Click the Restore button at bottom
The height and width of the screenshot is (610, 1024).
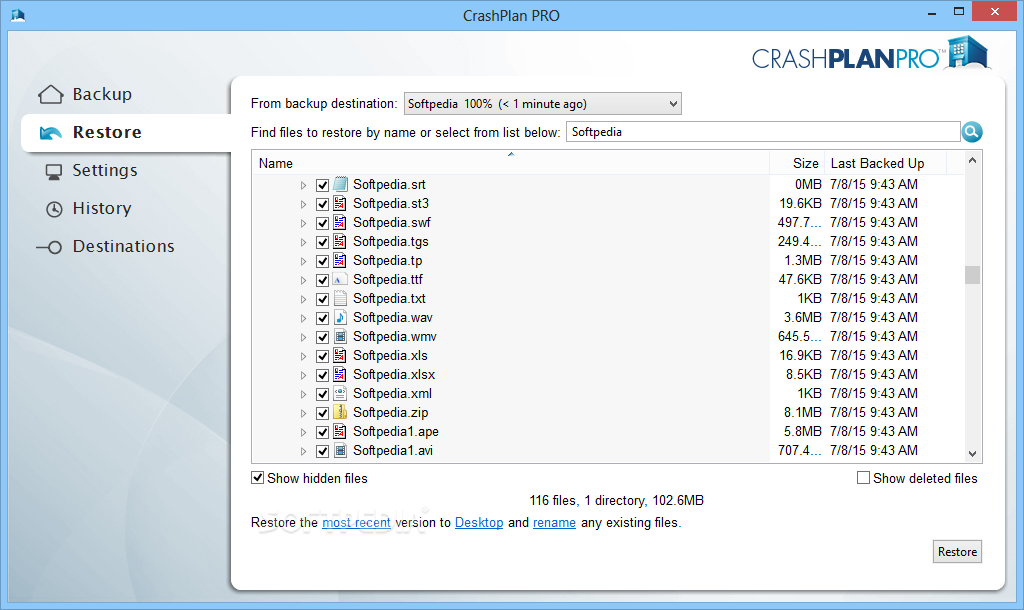tap(957, 552)
